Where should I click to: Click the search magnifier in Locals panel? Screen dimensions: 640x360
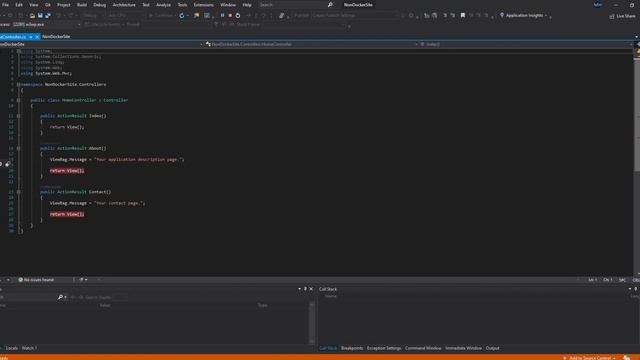click(x=60, y=297)
